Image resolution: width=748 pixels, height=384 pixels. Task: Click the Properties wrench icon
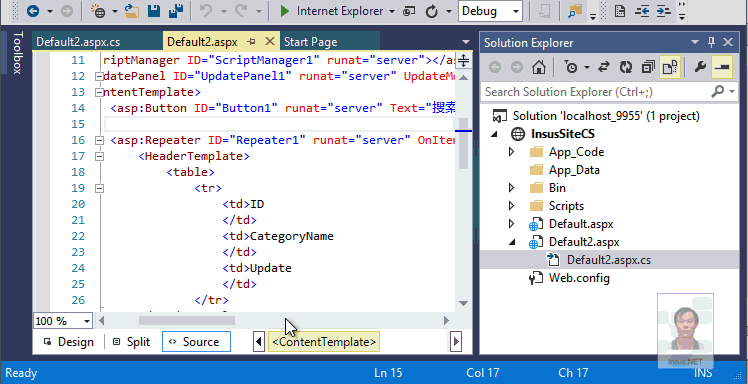(x=700, y=67)
